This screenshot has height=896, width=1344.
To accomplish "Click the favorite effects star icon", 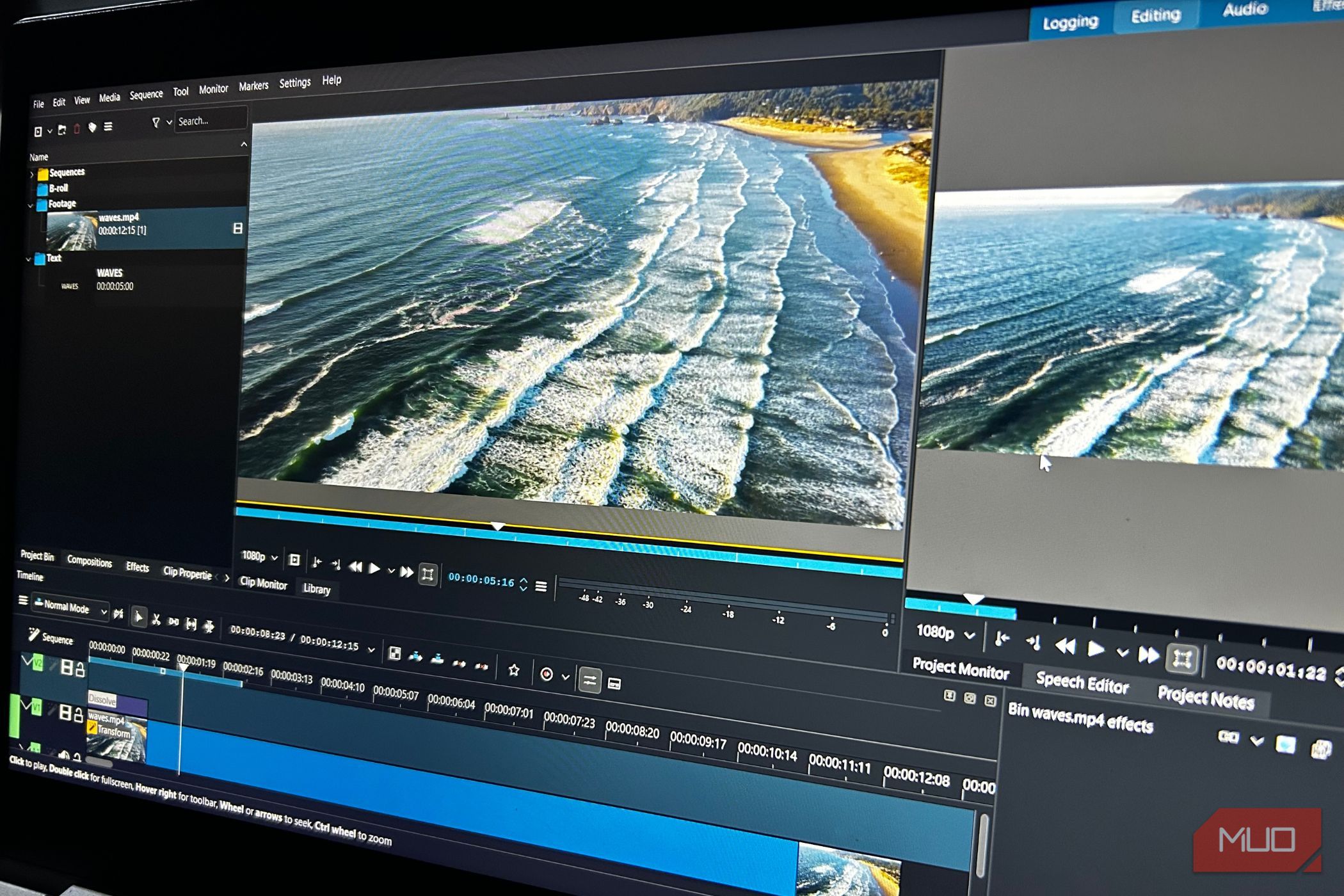I will (513, 669).
